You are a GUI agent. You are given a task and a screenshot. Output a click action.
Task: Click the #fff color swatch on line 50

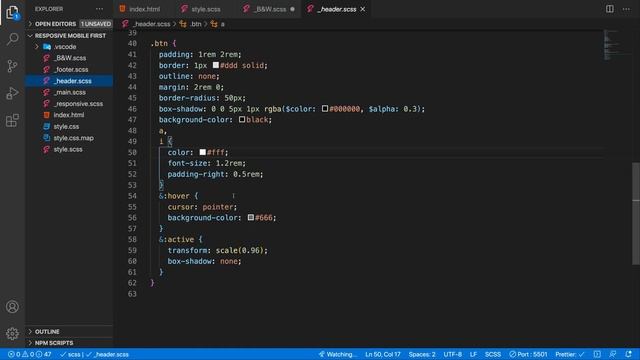pos(203,152)
